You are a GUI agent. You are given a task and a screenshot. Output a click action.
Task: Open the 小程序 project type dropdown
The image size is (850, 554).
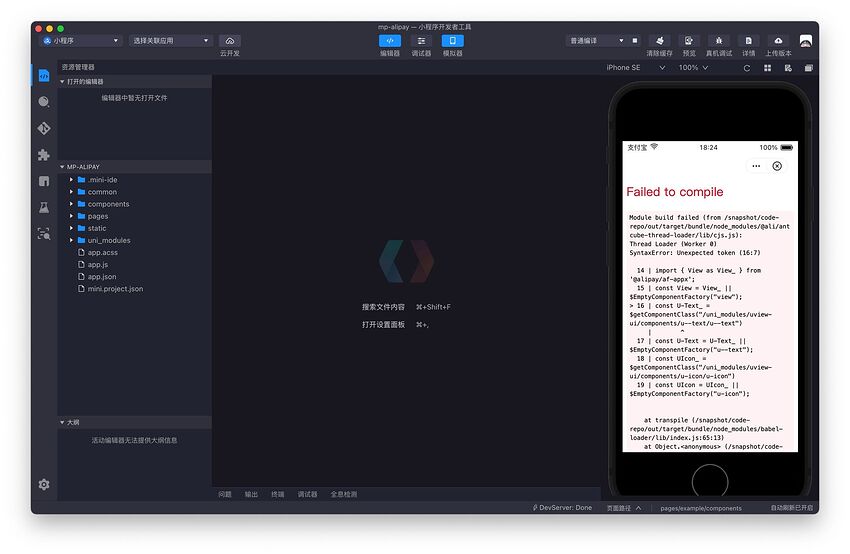pos(81,41)
